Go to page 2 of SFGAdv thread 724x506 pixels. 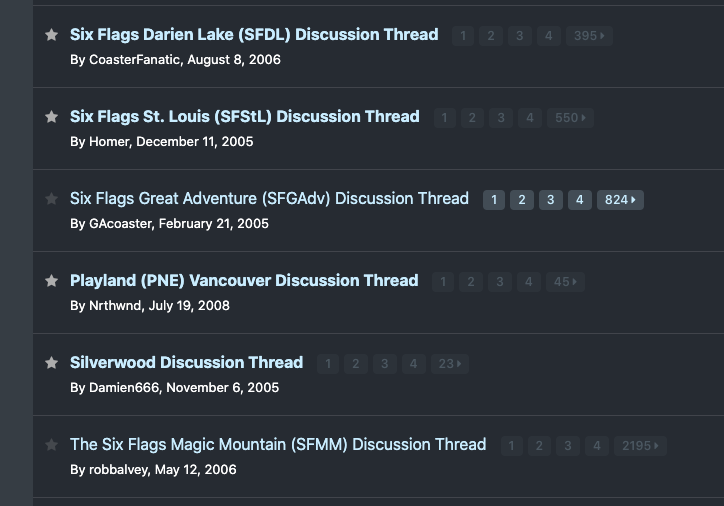[522, 200]
